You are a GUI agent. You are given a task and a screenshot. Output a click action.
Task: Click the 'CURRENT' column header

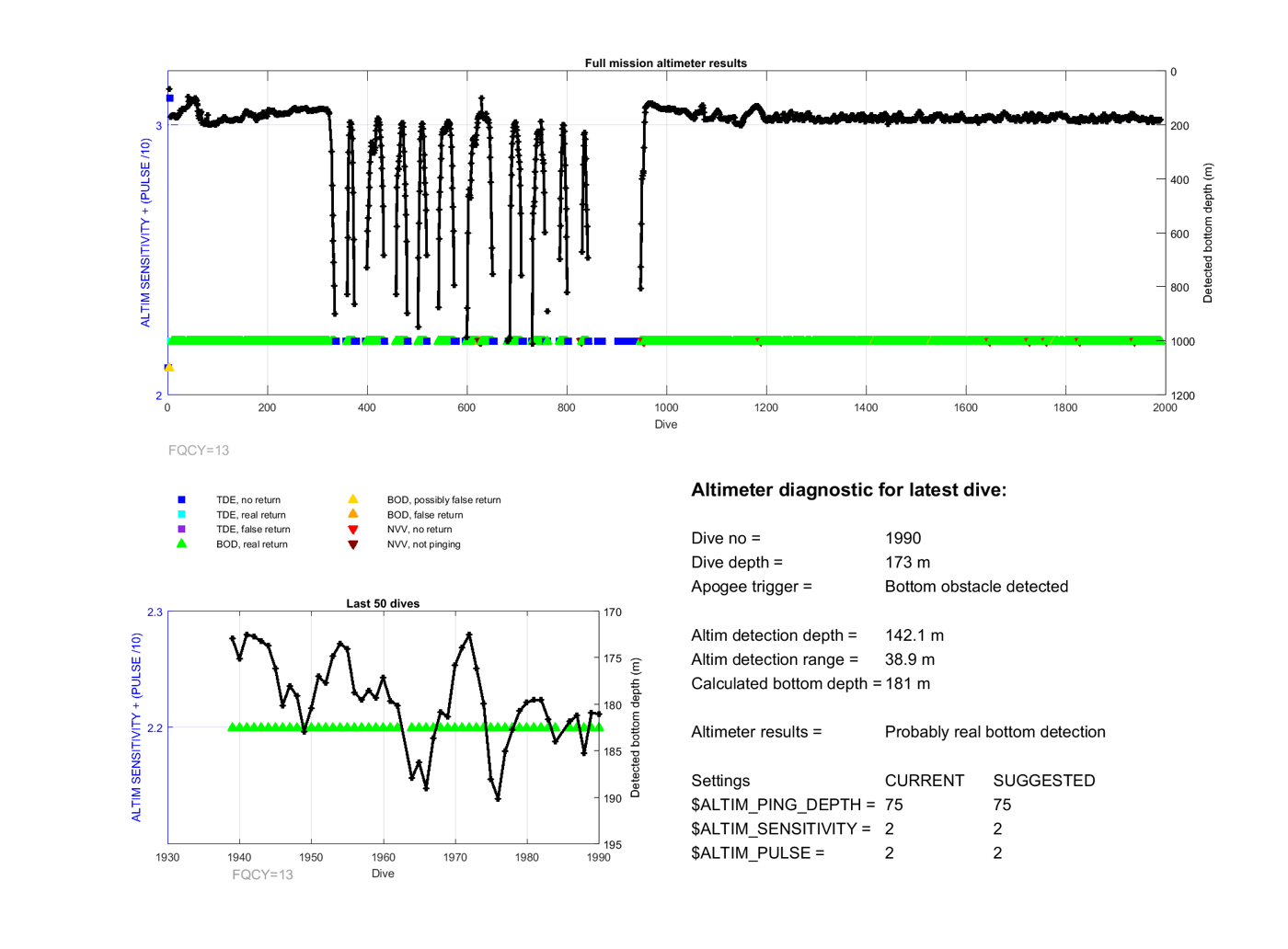click(x=925, y=781)
